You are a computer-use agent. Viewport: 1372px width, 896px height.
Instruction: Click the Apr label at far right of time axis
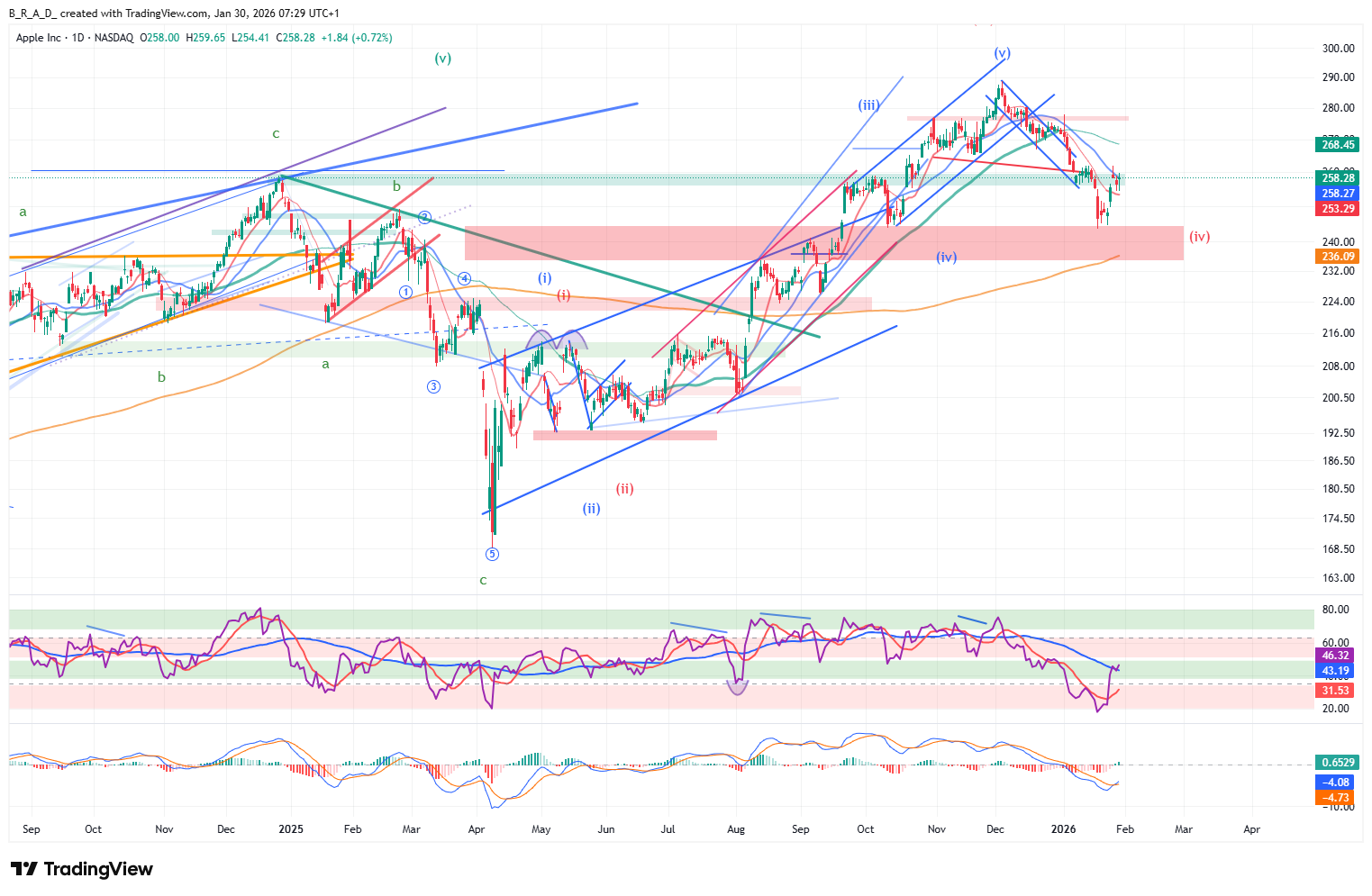coord(1251,828)
